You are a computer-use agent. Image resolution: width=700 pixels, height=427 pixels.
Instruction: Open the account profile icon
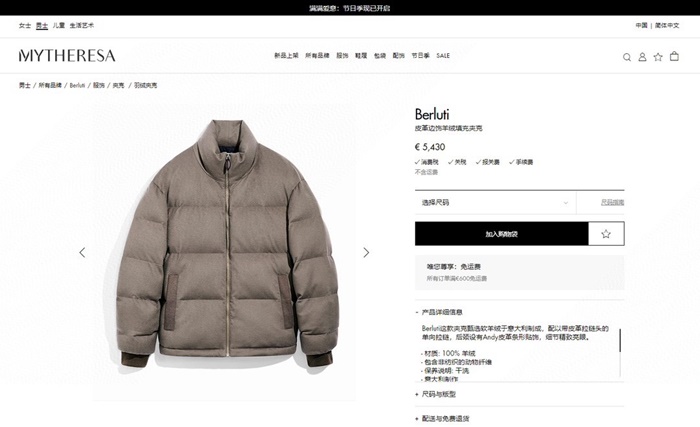click(x=642, y=57)
